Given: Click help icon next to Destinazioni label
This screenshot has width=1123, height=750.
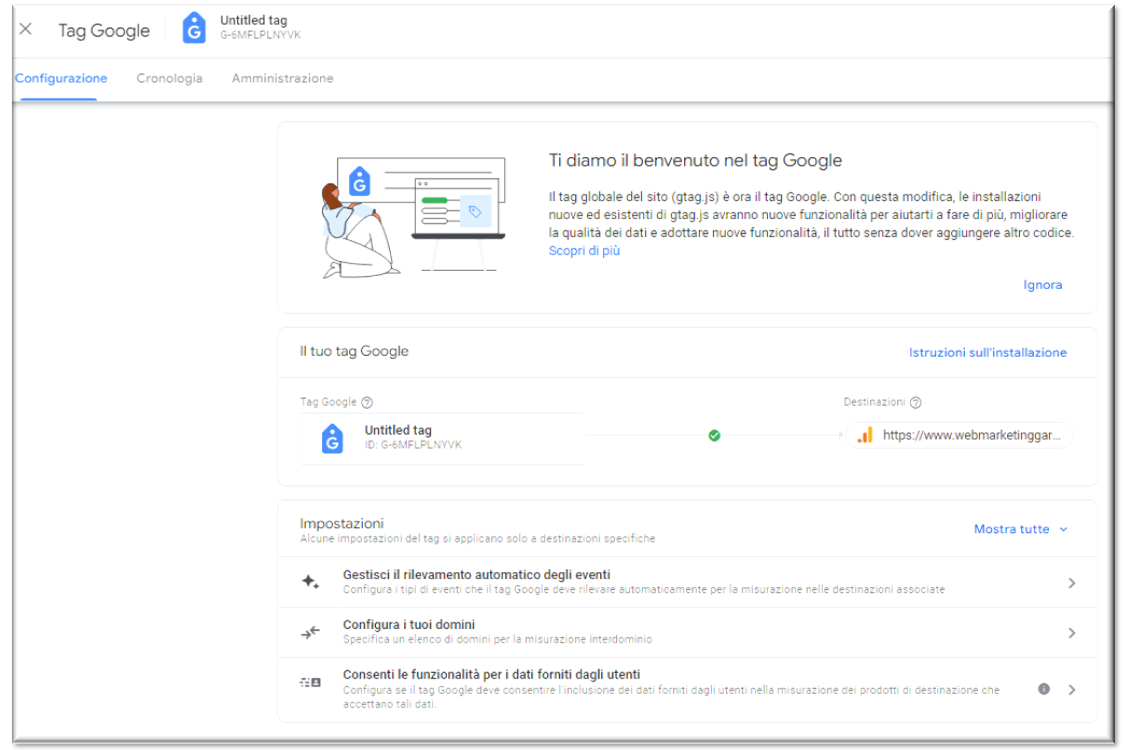Looking at the screenshot, I should pyautogui.click(x=915, y=403).
